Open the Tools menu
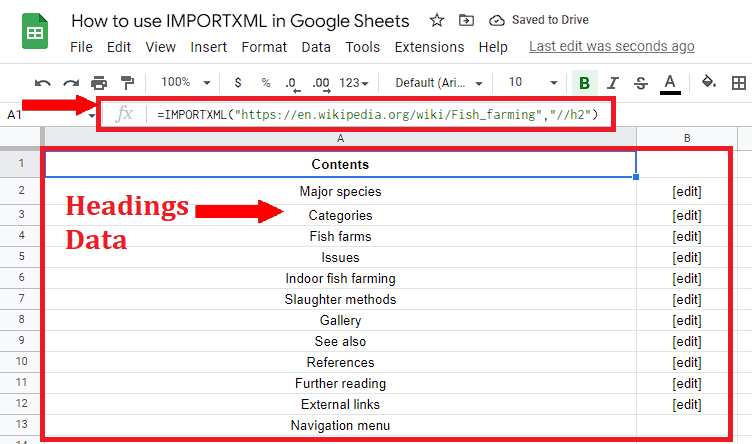This screenshot has height=444, width=752. (362, 47)
